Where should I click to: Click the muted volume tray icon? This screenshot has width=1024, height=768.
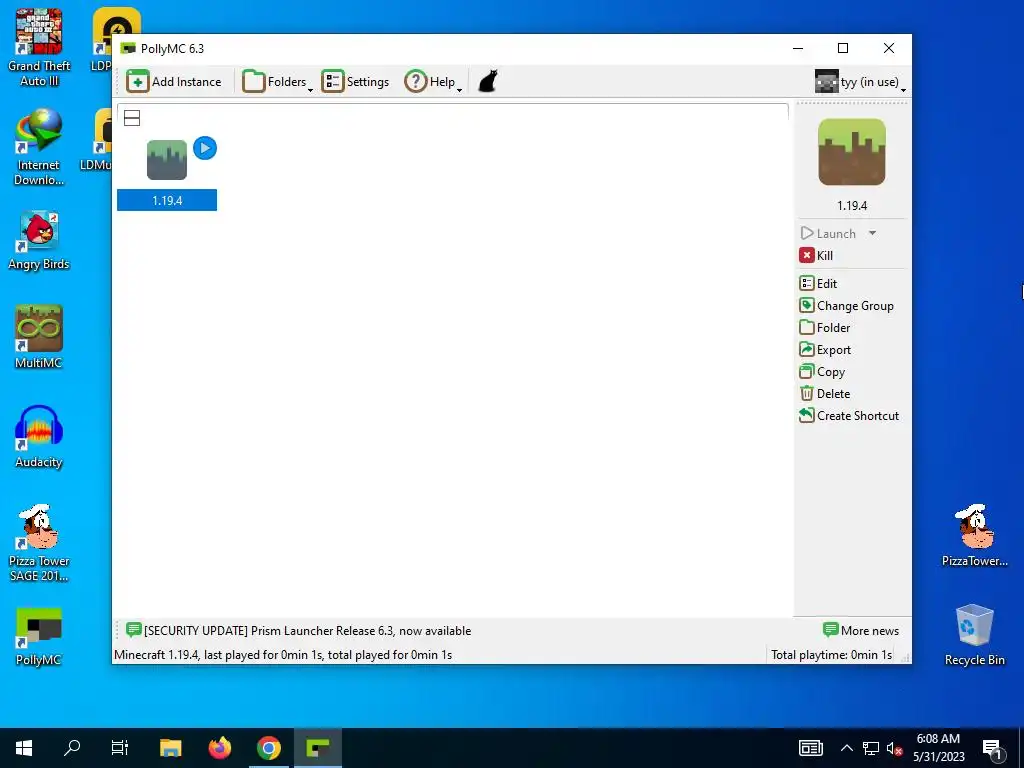[x=894, y=748]
